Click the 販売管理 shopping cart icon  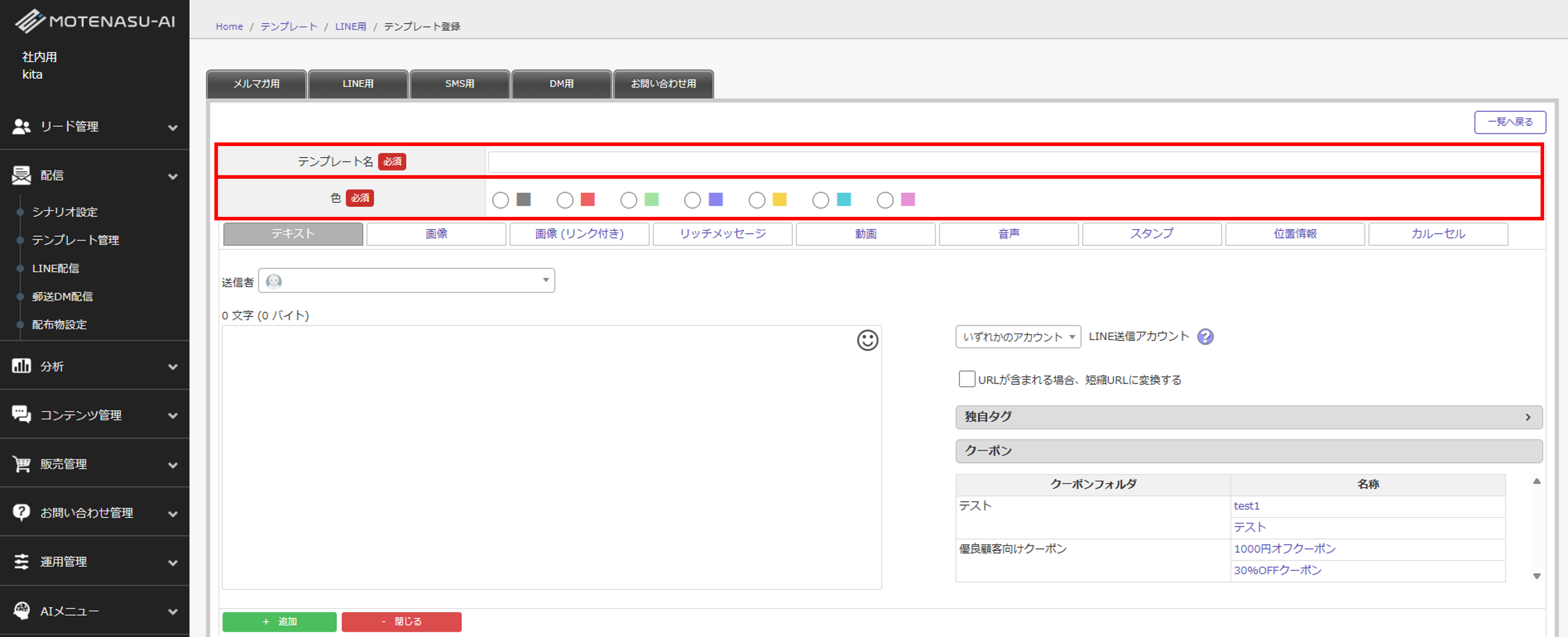(21, 464)
